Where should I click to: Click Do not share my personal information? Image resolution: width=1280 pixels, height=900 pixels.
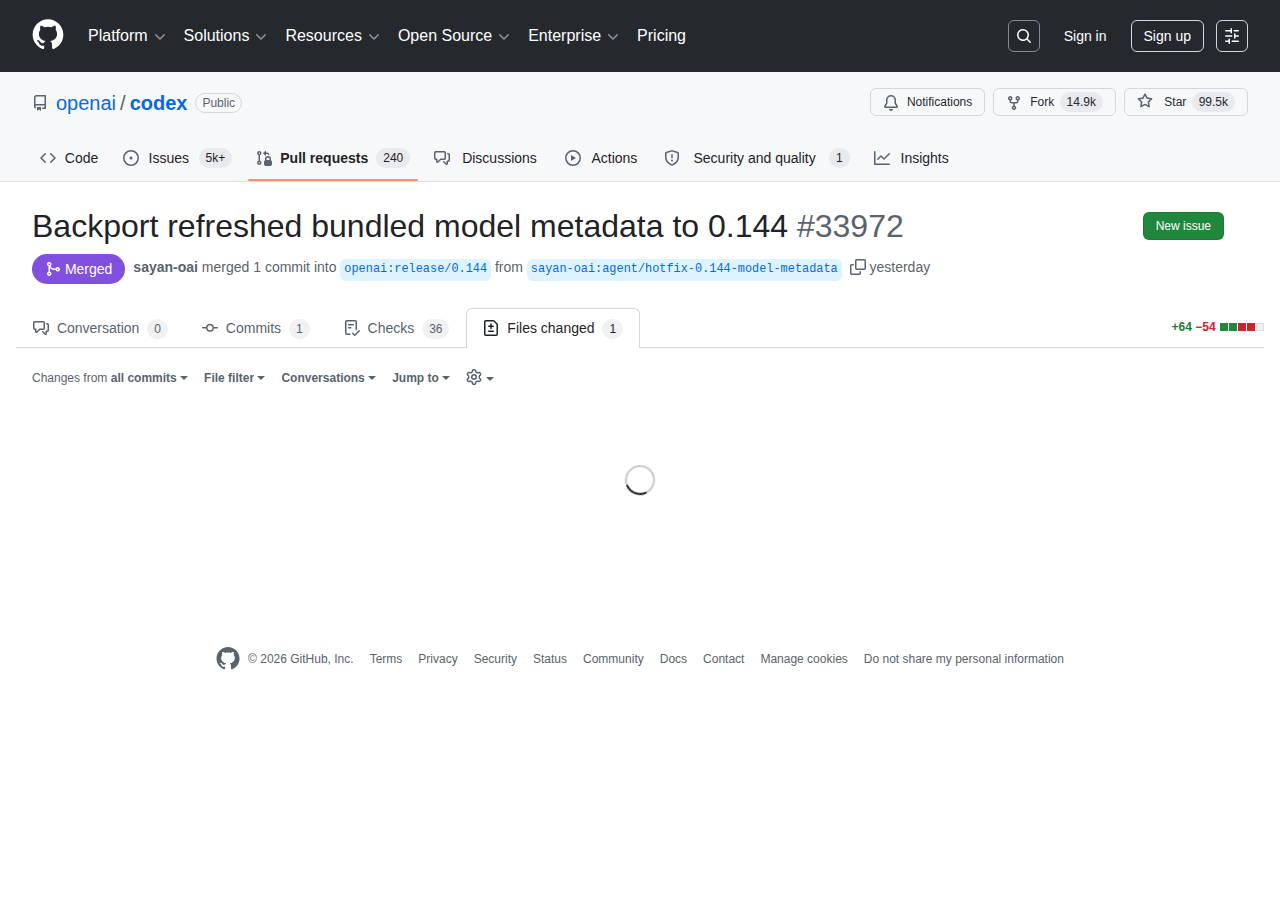964,659
